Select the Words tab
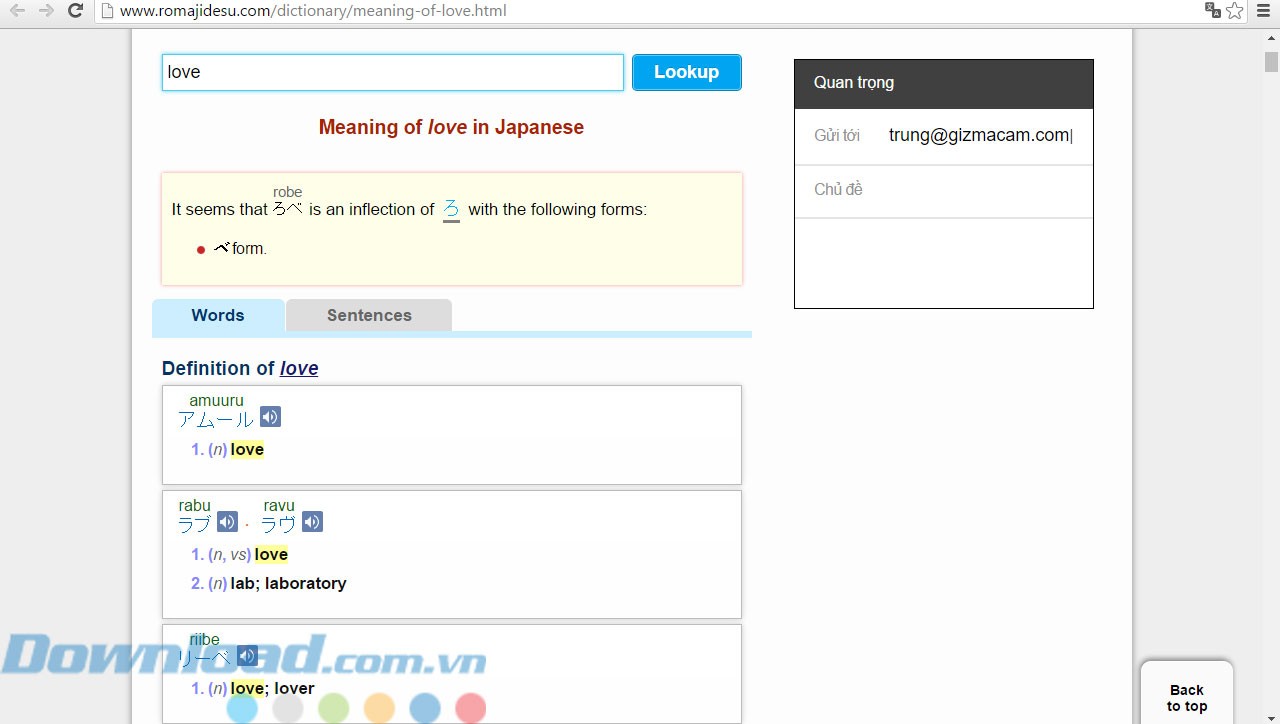Viewport: 1280px width, 724px height. click(218, 315)
